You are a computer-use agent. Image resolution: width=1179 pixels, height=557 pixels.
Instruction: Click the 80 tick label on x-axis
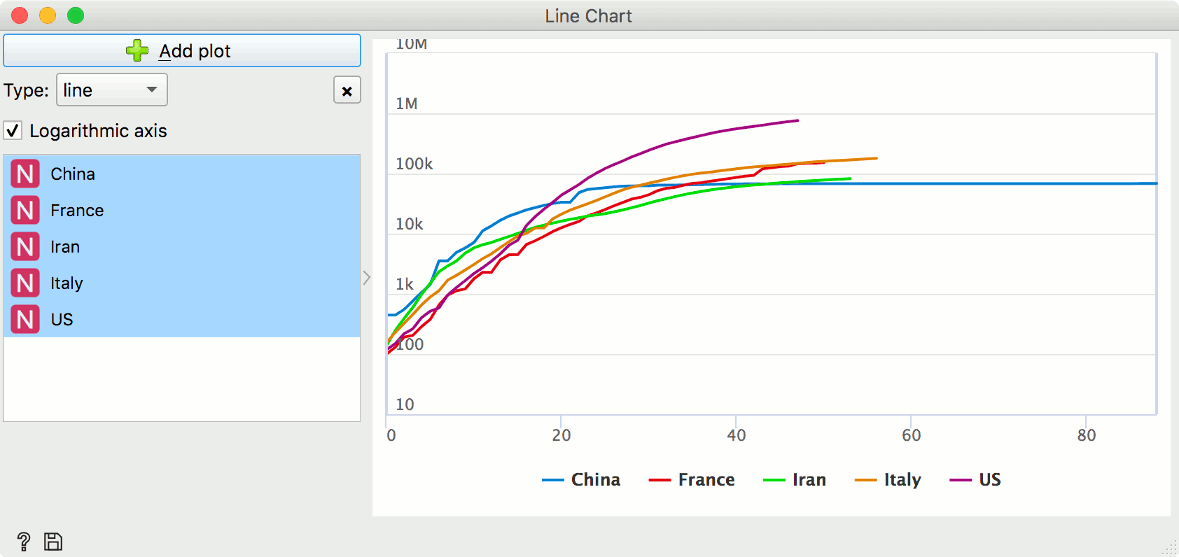pos(1086,435)
